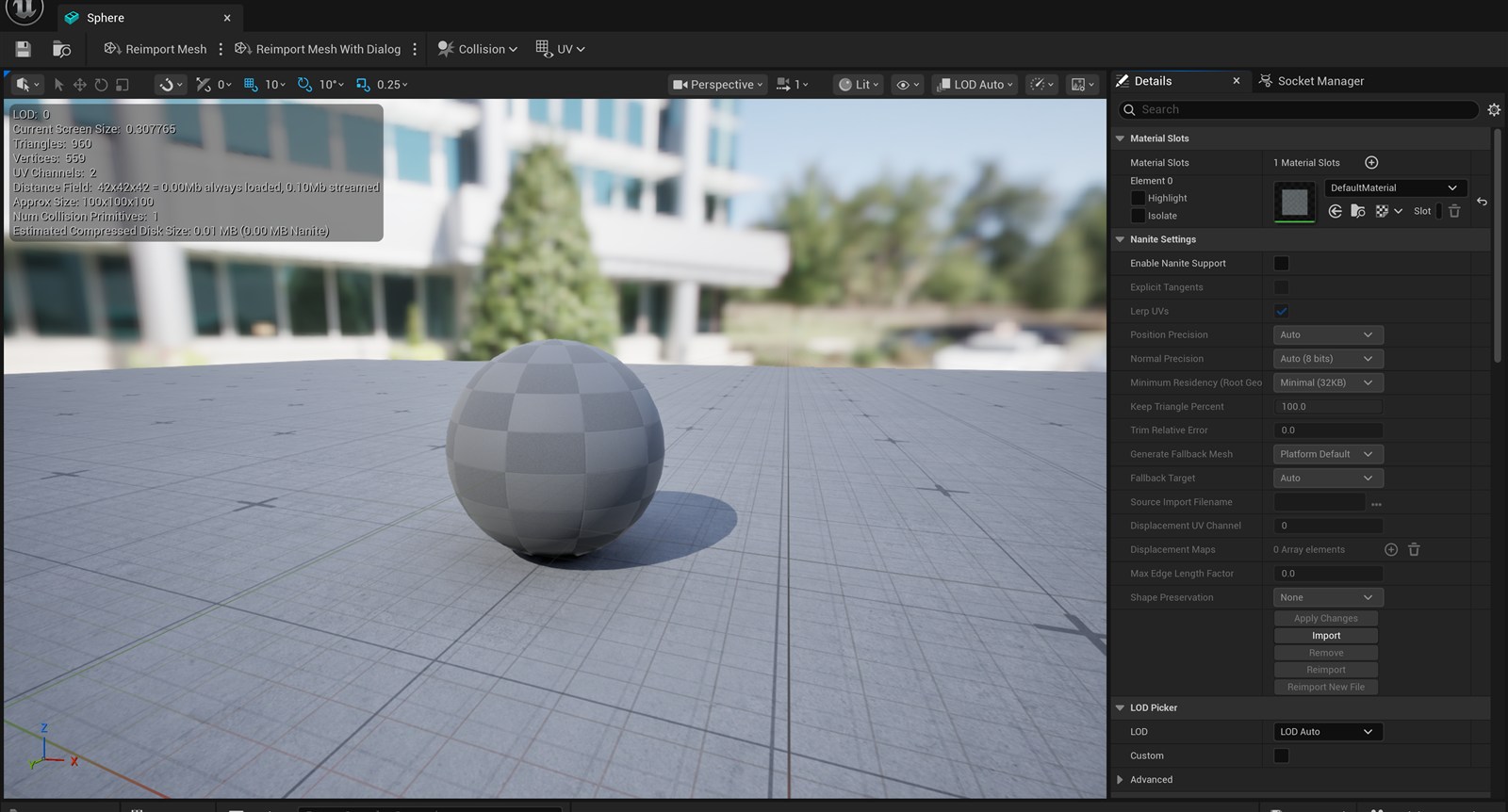Toggle grid location snapping icon
The height and width of the screenshot is (812, 1508).
click(251, 85)
